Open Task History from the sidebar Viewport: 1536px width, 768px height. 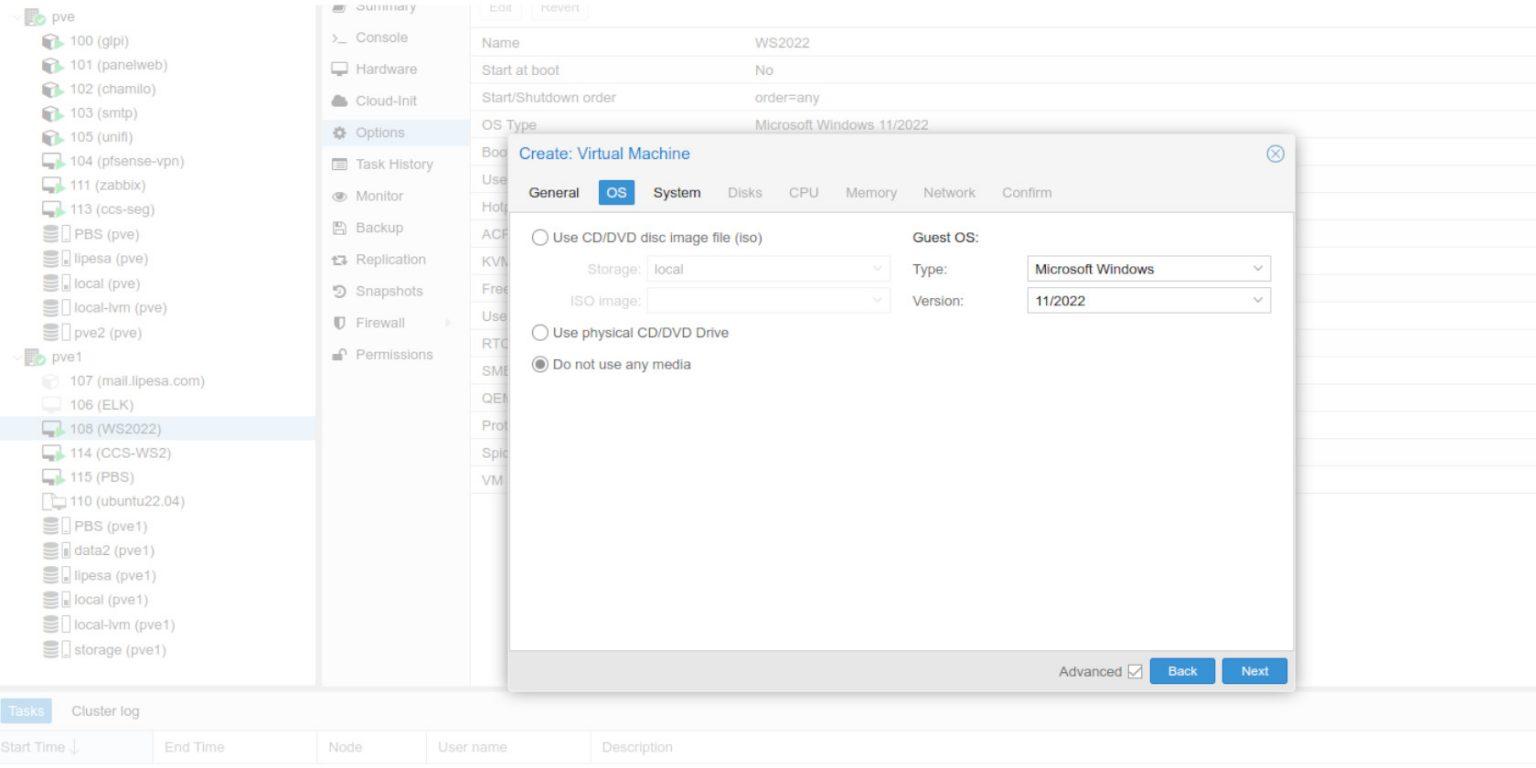(x=338, y=164)
